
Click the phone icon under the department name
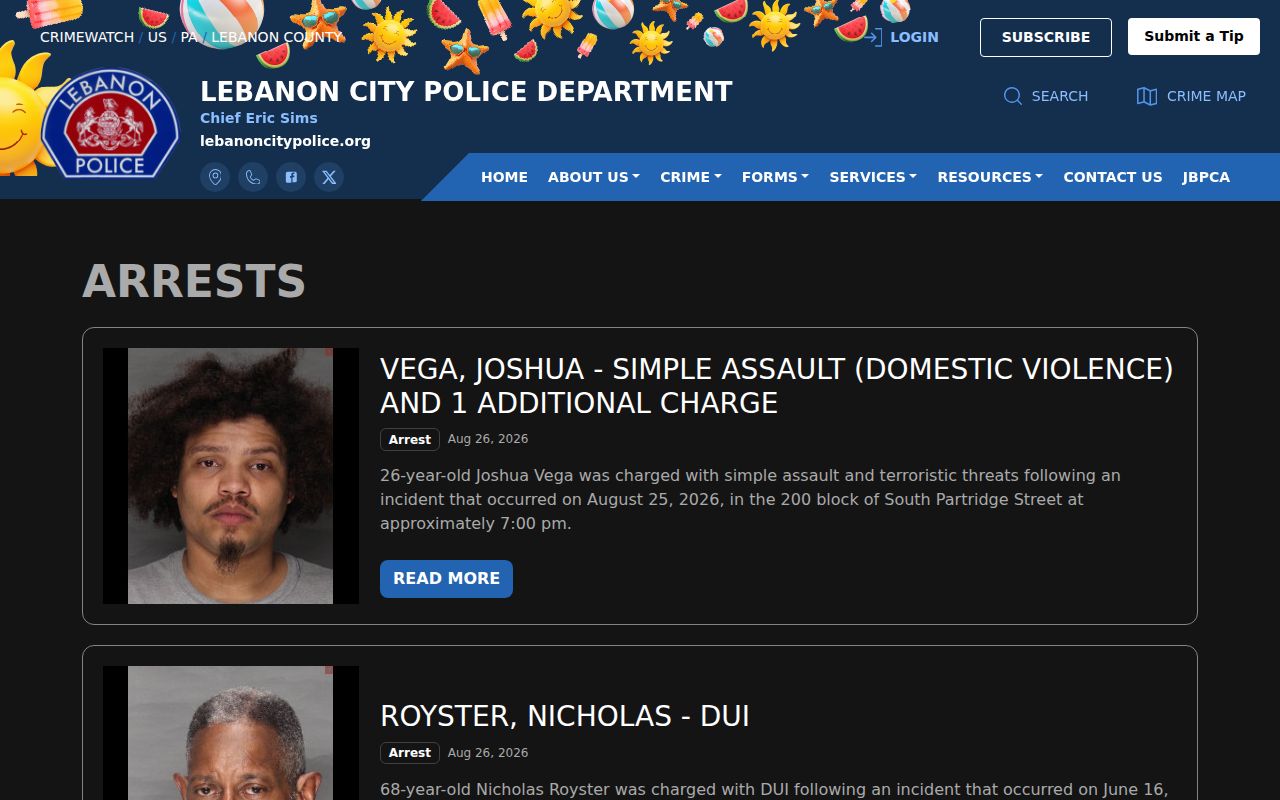point(253,177)
